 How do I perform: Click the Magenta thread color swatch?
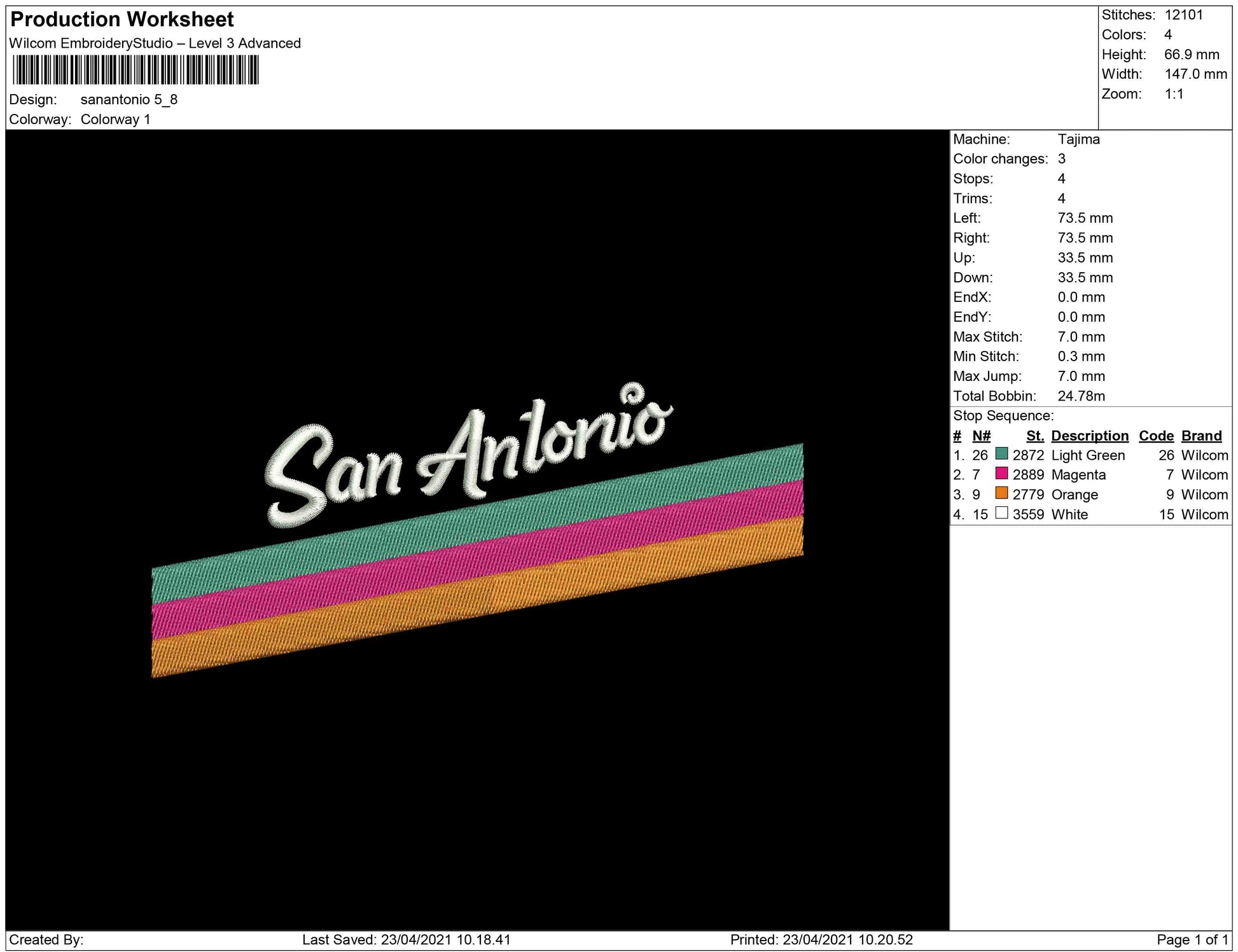tap(1001, 474)
